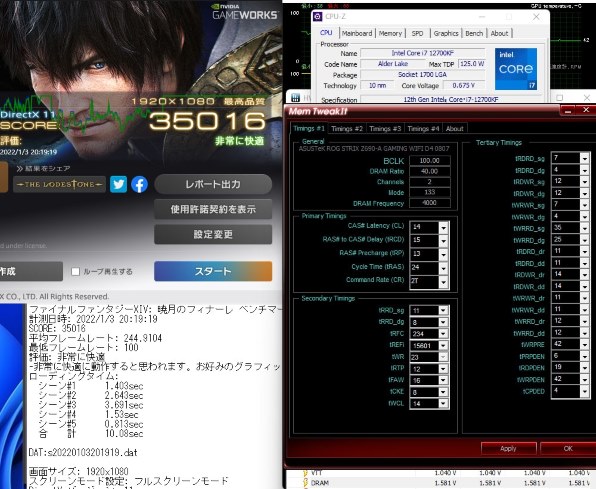Start benchmark with スタート button
Image resolution: width=596 pixels, height=489 pixels.
[x=213, y=271]
